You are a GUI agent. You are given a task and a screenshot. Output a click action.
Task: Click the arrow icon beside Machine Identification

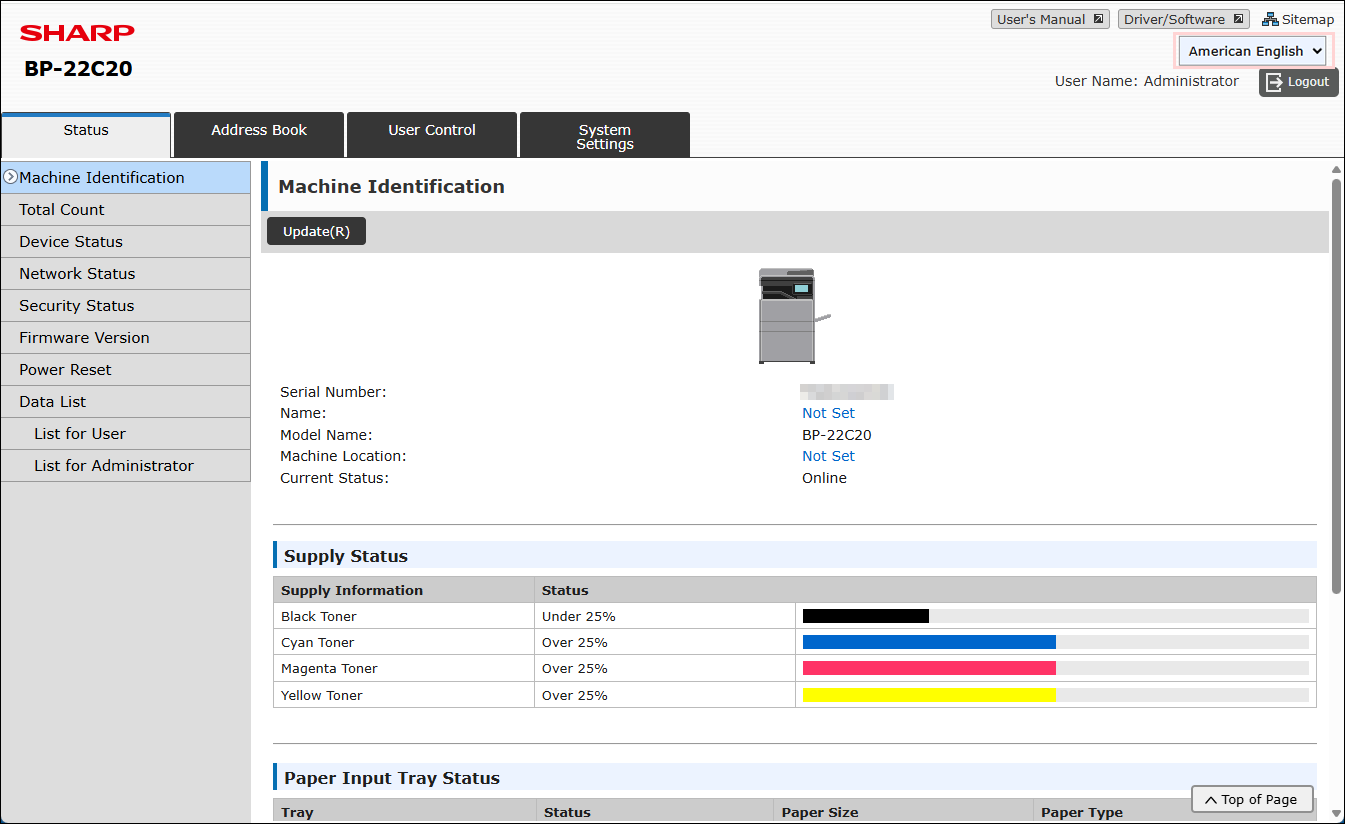[x=11, y=177]
